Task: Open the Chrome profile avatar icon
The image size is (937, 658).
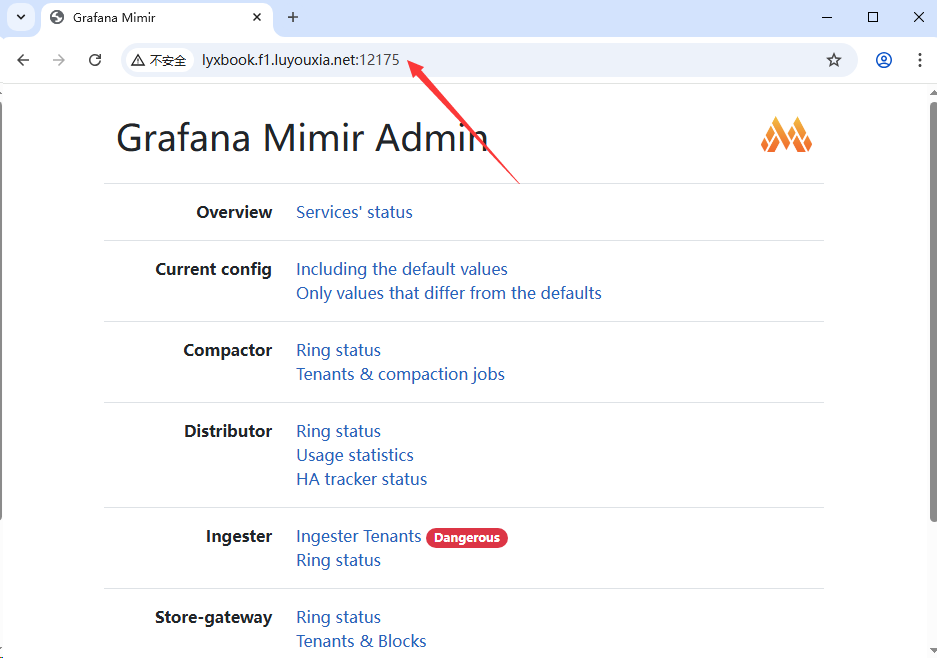Action: 883,60
